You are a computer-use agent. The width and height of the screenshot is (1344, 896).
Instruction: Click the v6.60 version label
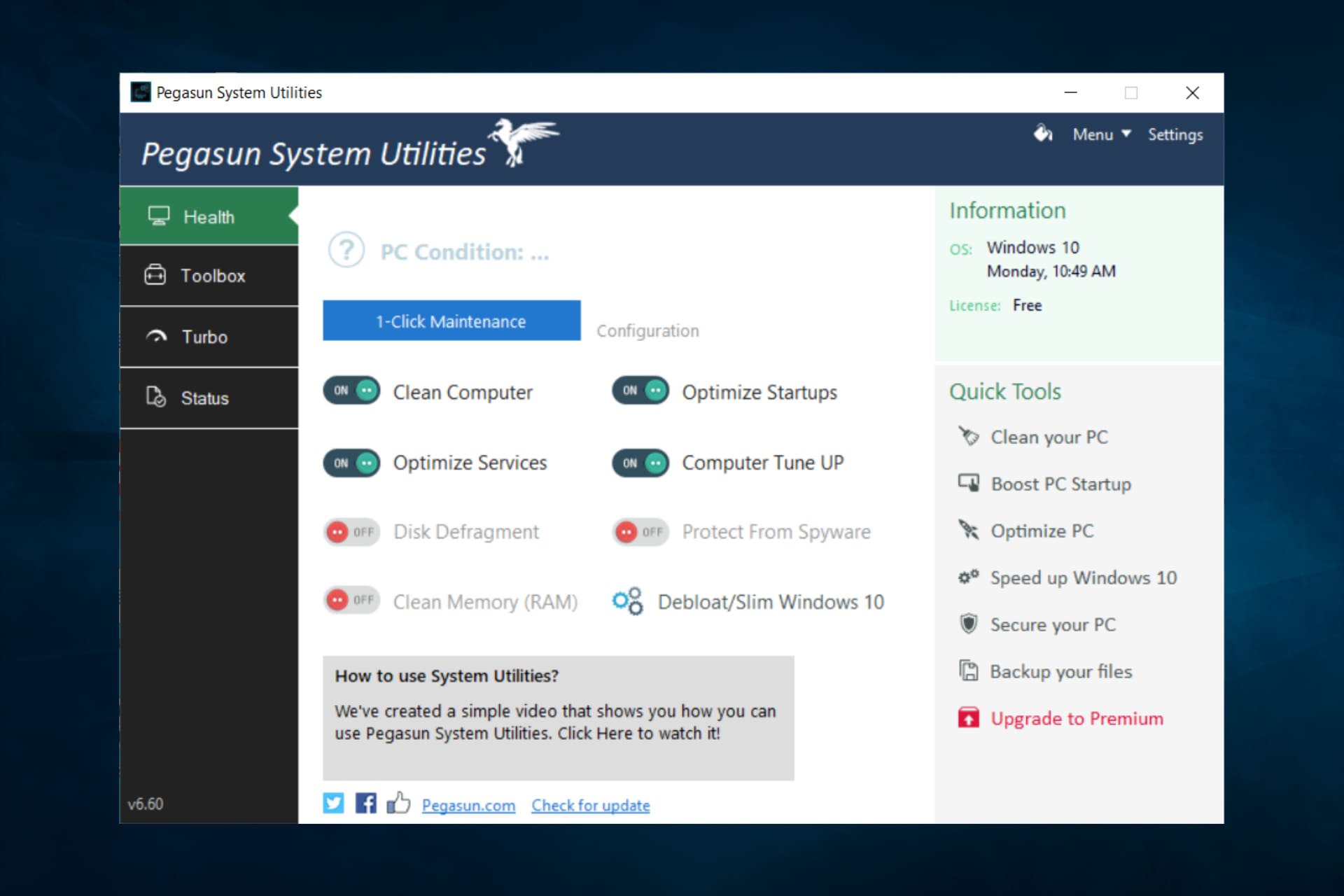tap(146, 804)
